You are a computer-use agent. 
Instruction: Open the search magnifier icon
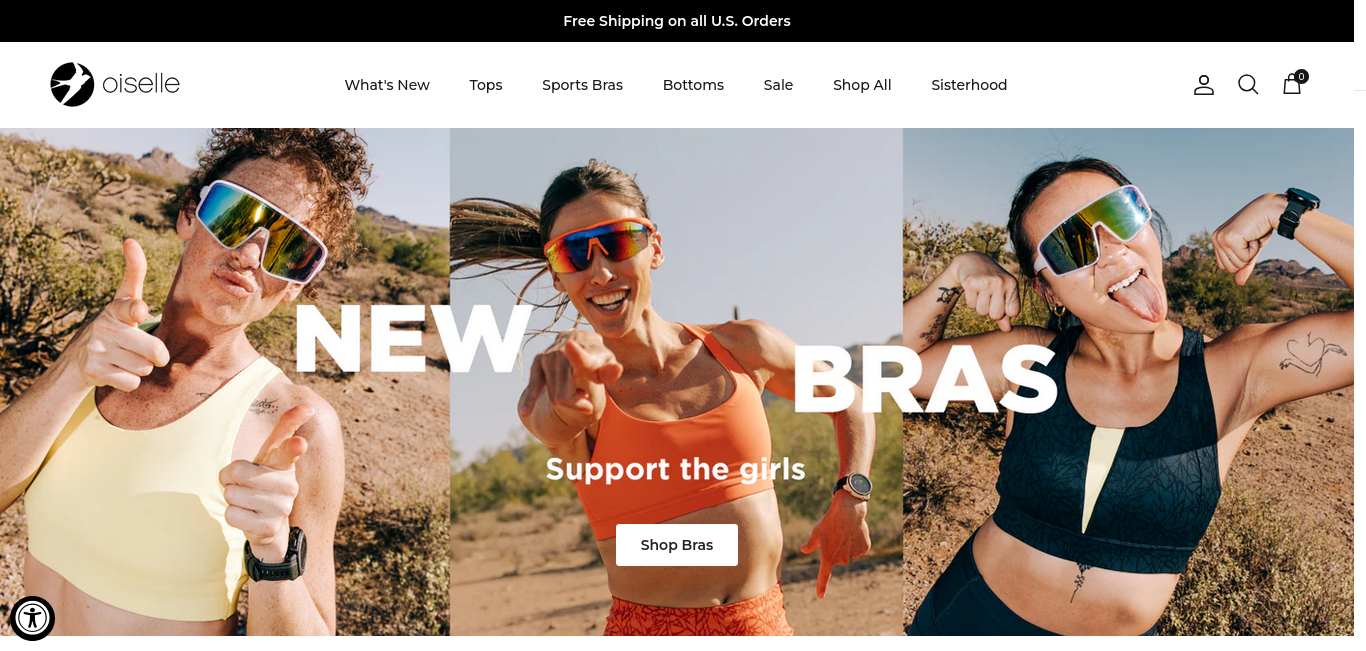point(1248,85)
